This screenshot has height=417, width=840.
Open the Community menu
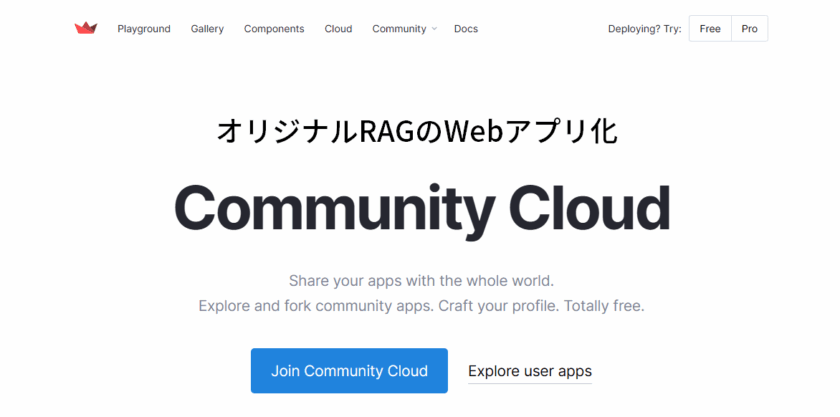click(399, 29)
